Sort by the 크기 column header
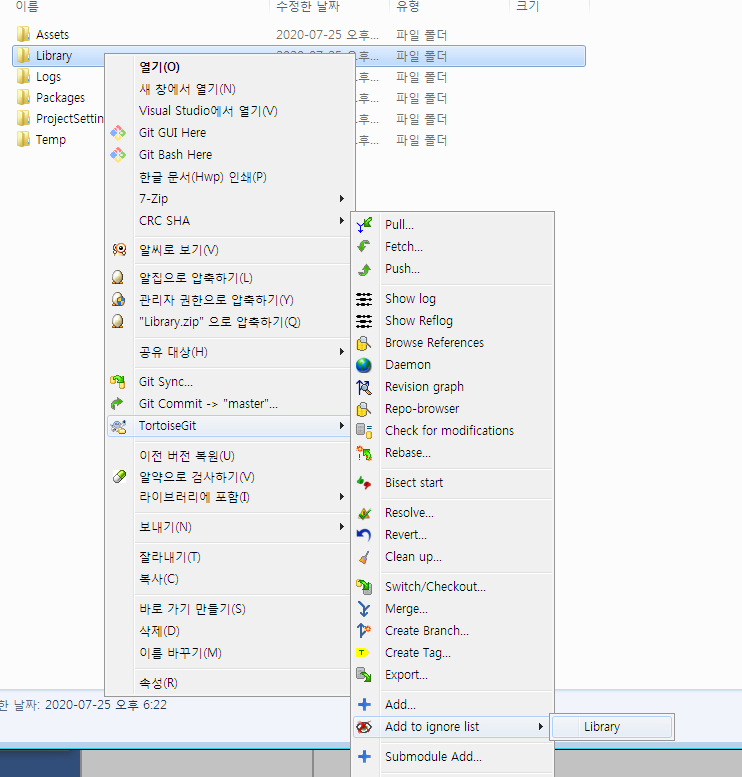The width and height of the screenshot is (742, 777). click(x=527, y=6)
